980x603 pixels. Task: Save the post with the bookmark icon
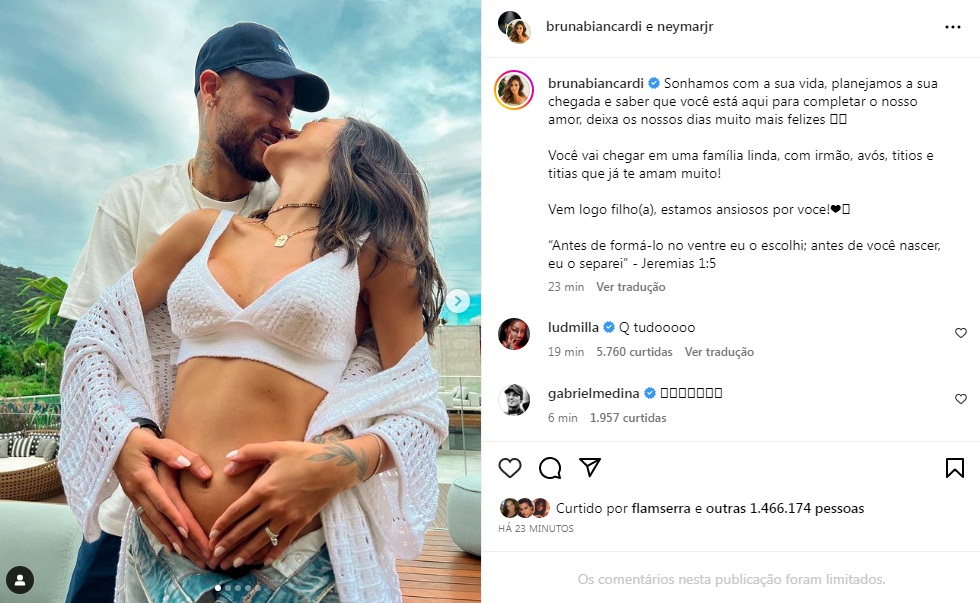[954, 468]
